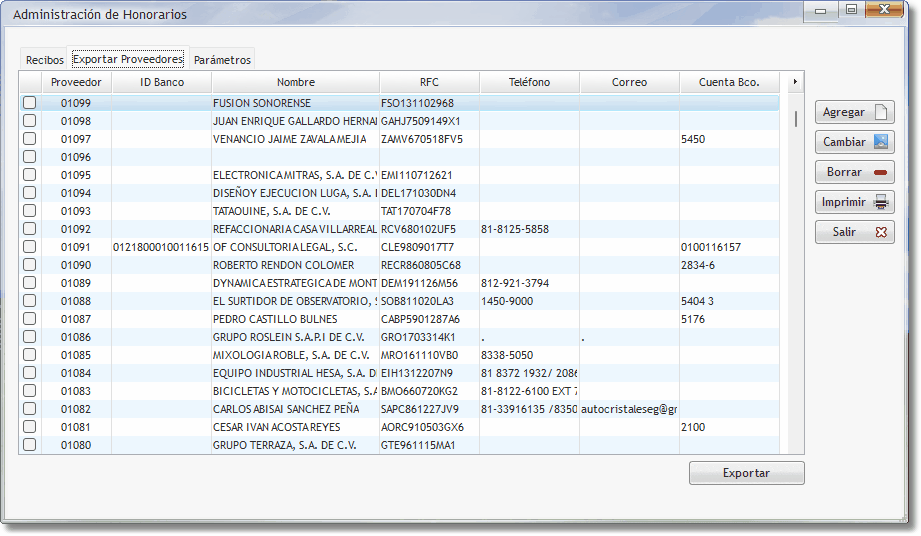This screenshot has height=536, width=921.
Task: Click the Exportar button
Action: [x=747, y=473]
